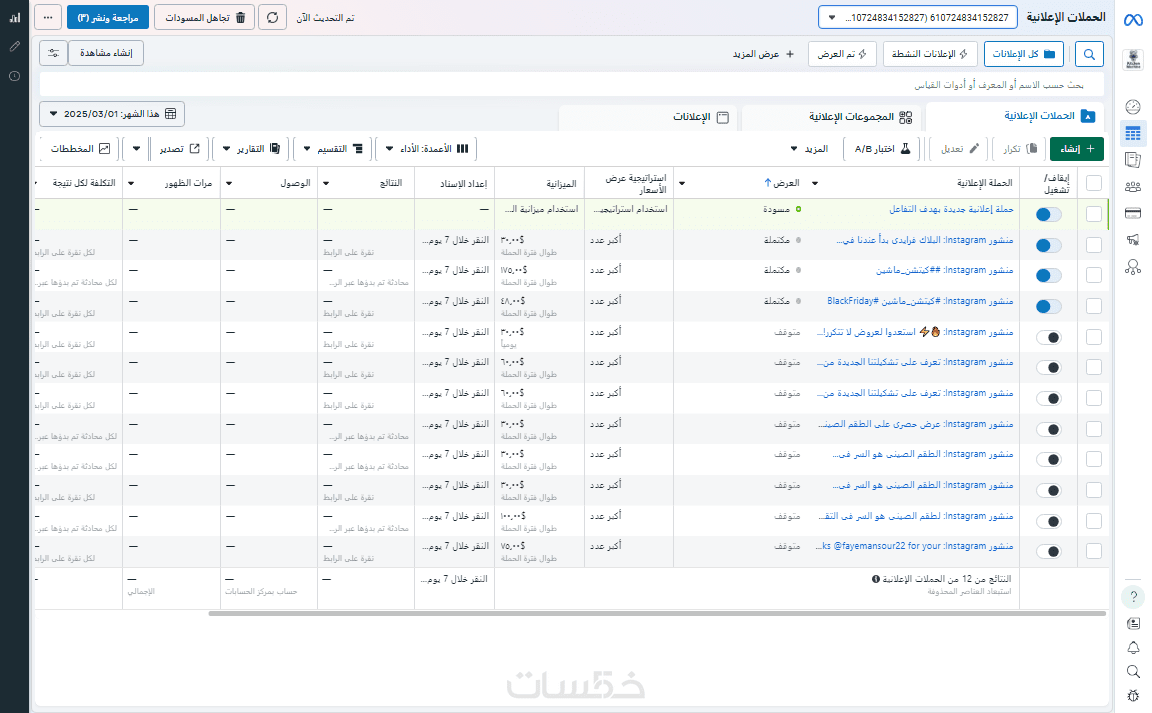Open the campaigns table icon in the sidebar

coord(1133,134)
